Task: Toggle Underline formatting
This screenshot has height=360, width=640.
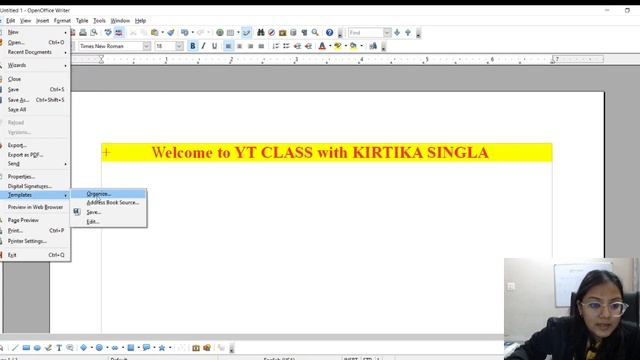Action: point(214,46)
